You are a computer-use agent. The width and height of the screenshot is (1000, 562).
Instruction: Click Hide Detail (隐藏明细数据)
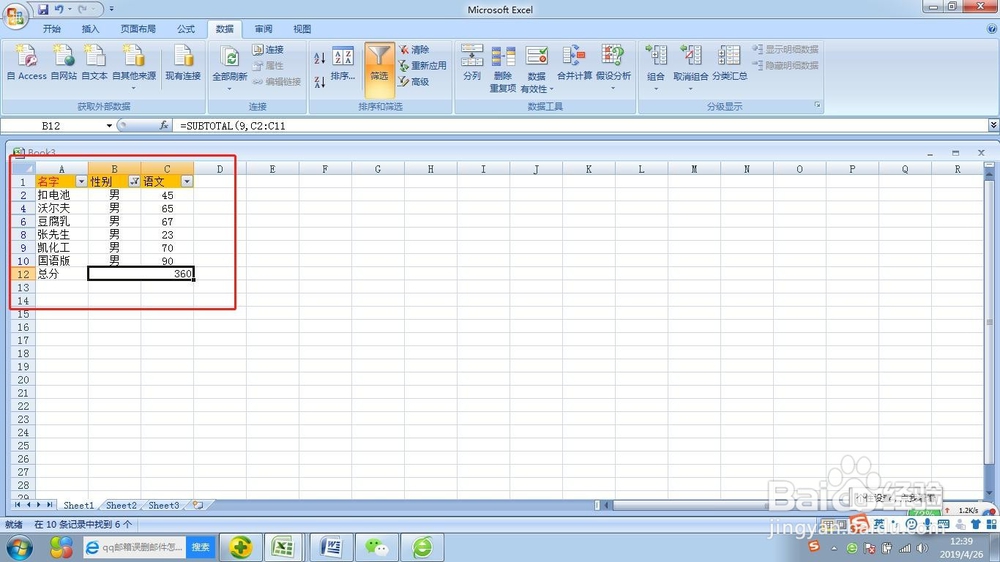click(786, 65)
